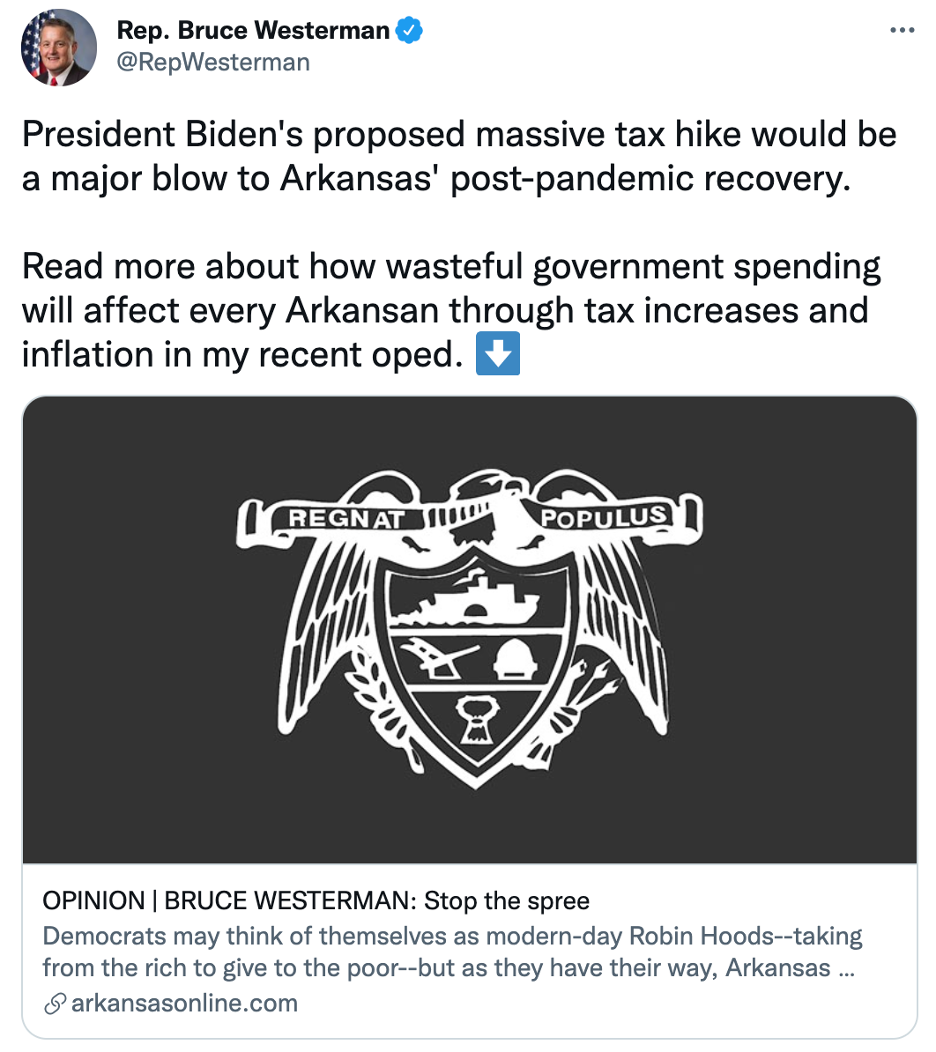
Task: Click the paragraph beginning 'Read more about'
Action: pos(451,311)
